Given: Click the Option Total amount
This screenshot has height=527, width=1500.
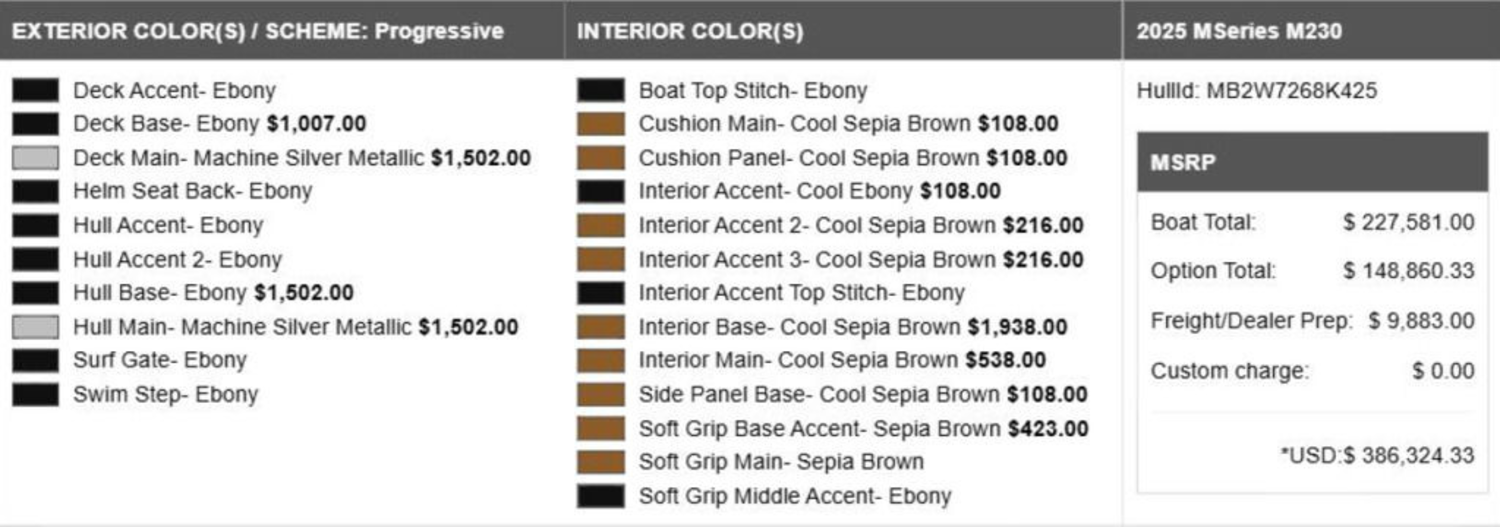Looking at the screenshot, I should click(1408, 271).
